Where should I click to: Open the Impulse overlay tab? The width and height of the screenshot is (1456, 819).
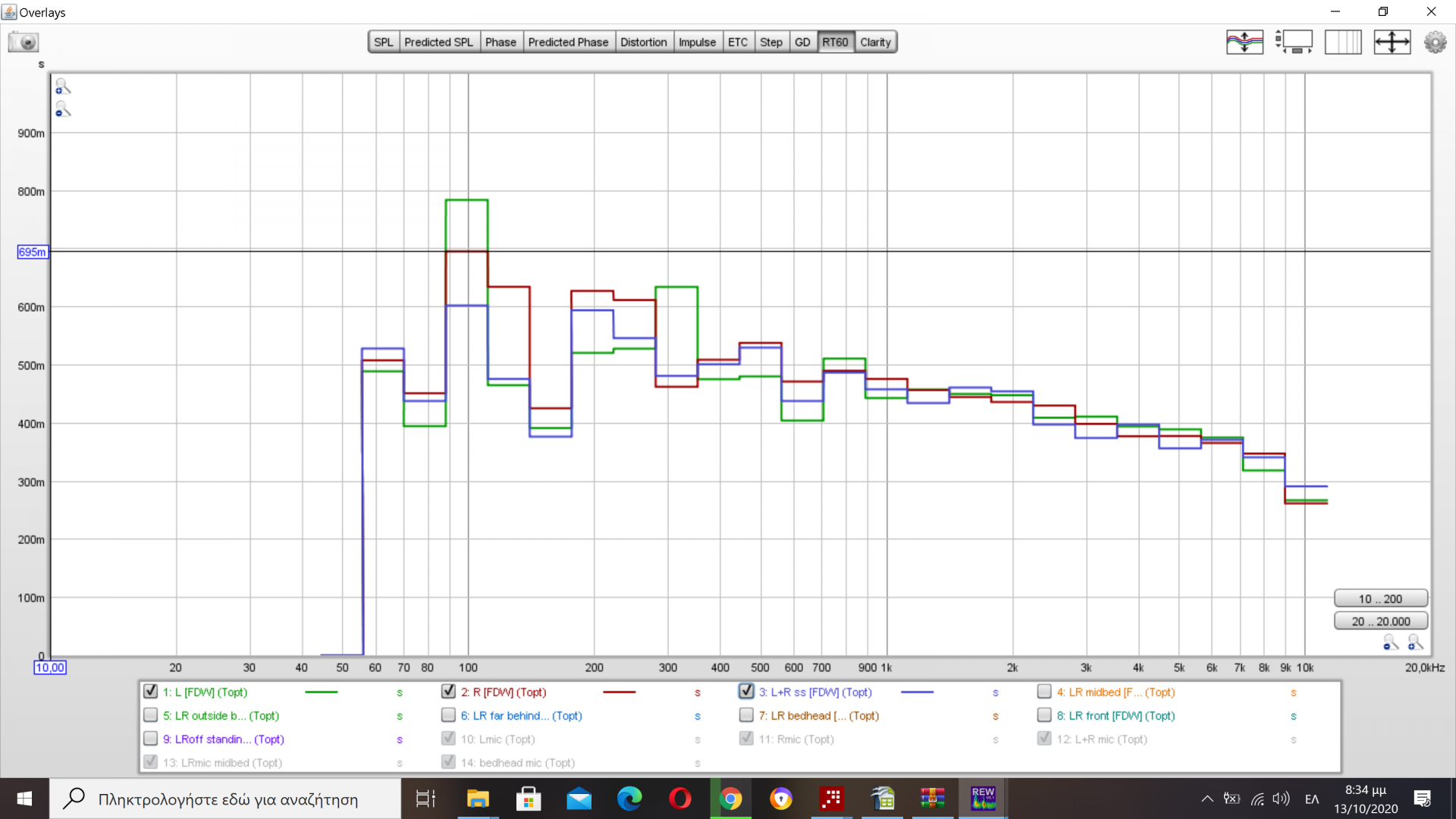[697, 42]
